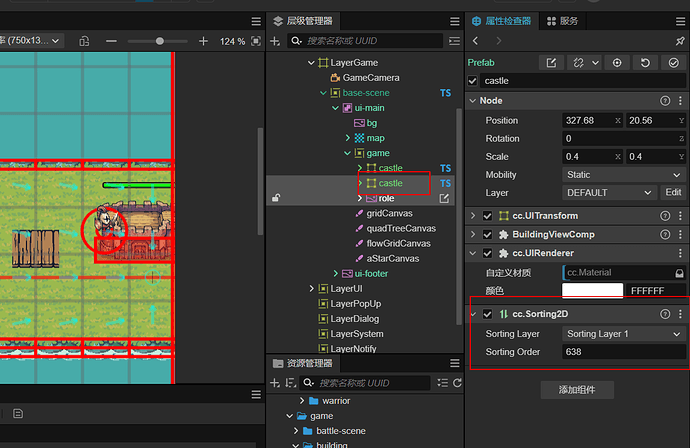Expand the LayerUI node
690x448 pixels.
[x=311, y=288]
